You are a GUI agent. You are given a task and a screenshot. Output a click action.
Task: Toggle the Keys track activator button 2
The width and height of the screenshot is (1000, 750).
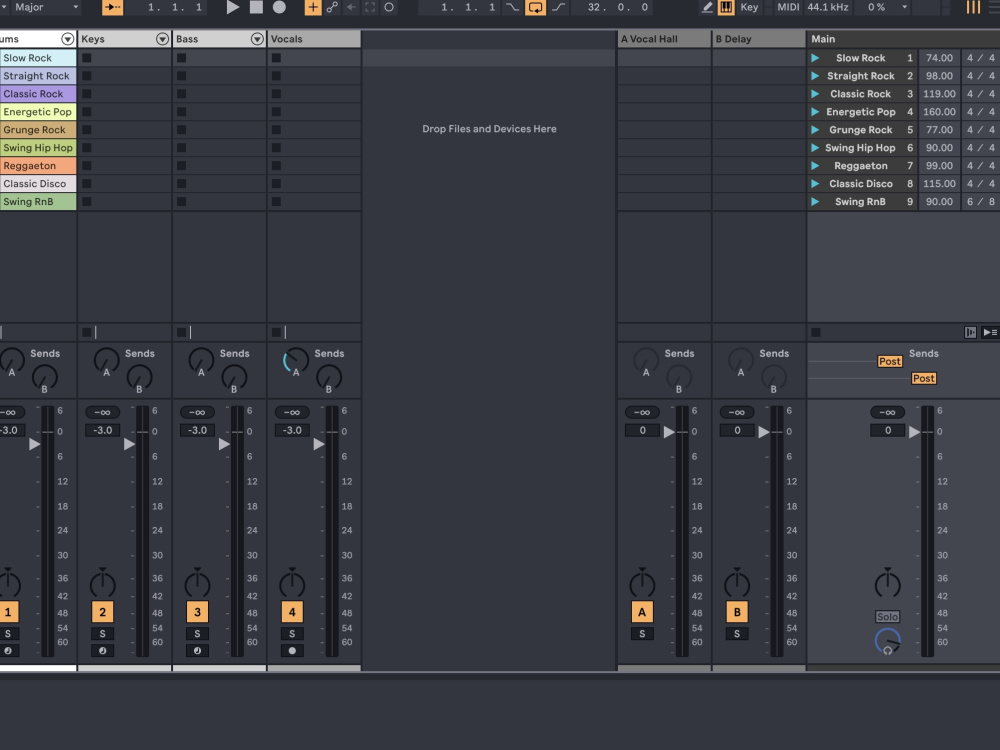(102, 612)
